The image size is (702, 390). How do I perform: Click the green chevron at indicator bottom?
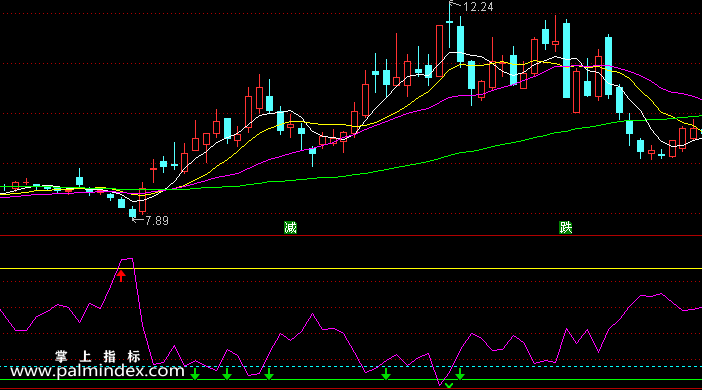(x=449, y=385)
